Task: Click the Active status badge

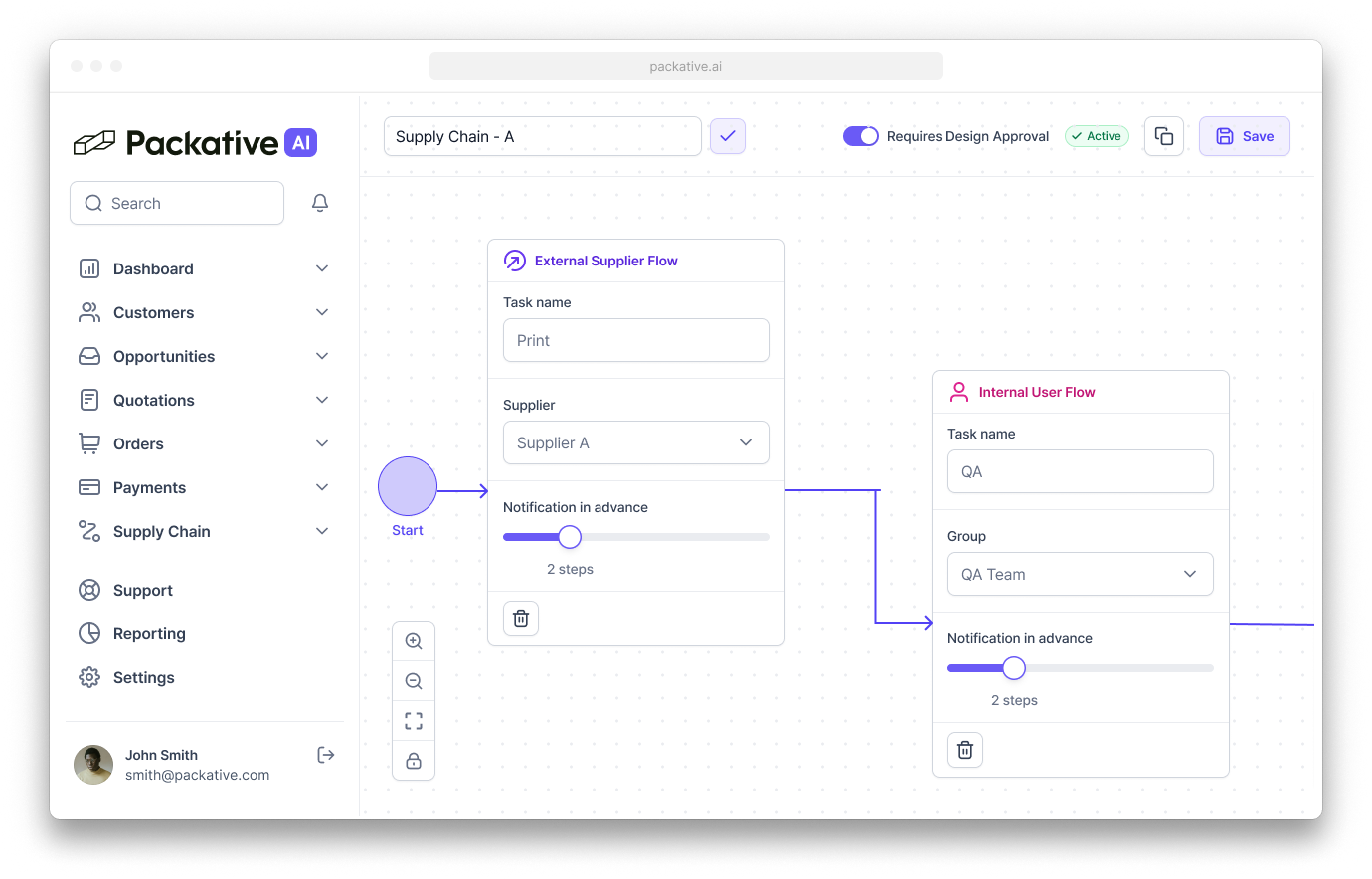Action: point(1097,136)
